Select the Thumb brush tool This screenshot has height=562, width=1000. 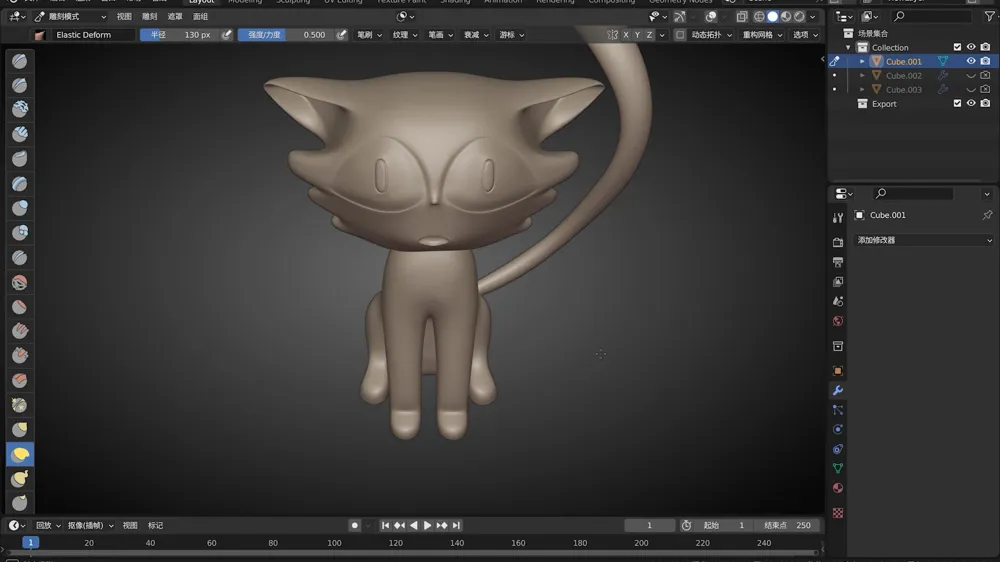click(x=20, y=503)
